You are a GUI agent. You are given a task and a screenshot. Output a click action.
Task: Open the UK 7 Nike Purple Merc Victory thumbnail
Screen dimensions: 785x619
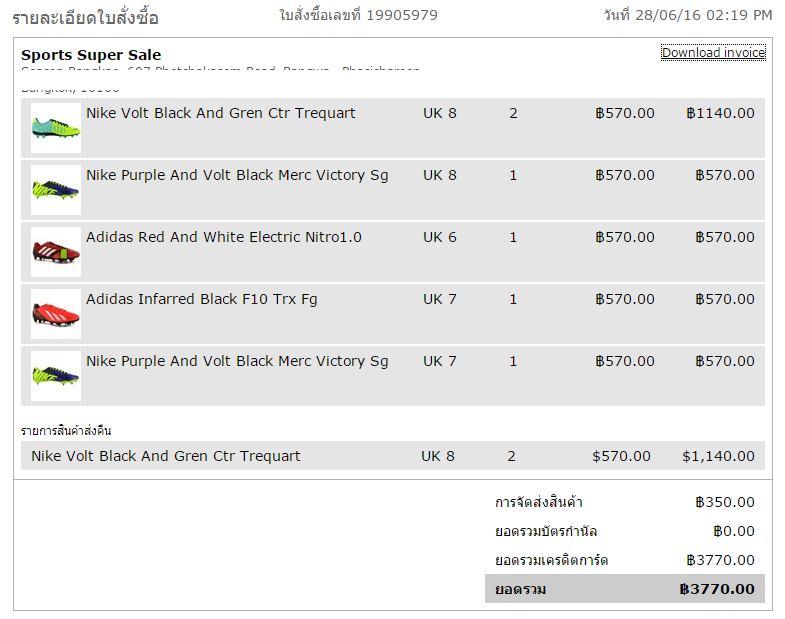point(56,376)
